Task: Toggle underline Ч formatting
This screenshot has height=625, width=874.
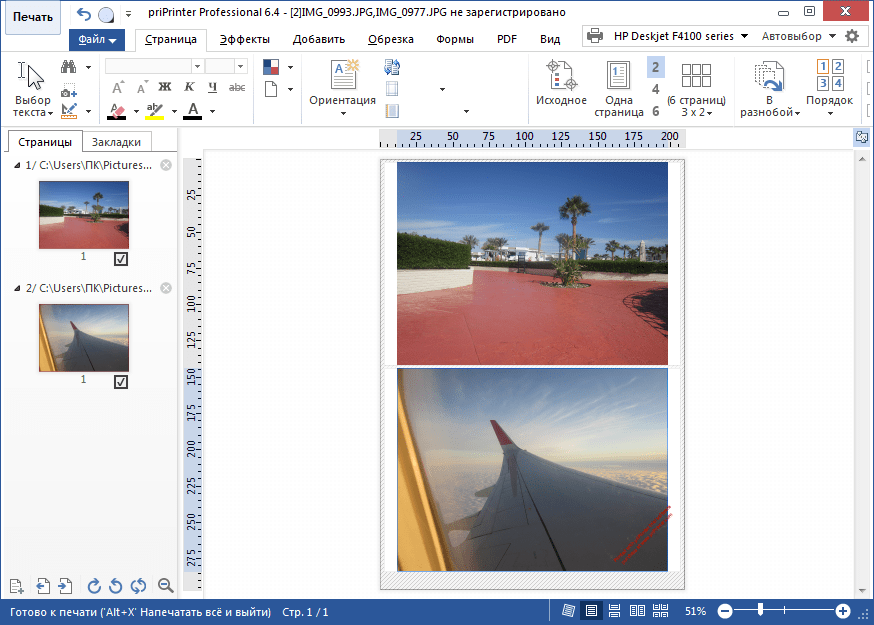Action: point(212,87)
